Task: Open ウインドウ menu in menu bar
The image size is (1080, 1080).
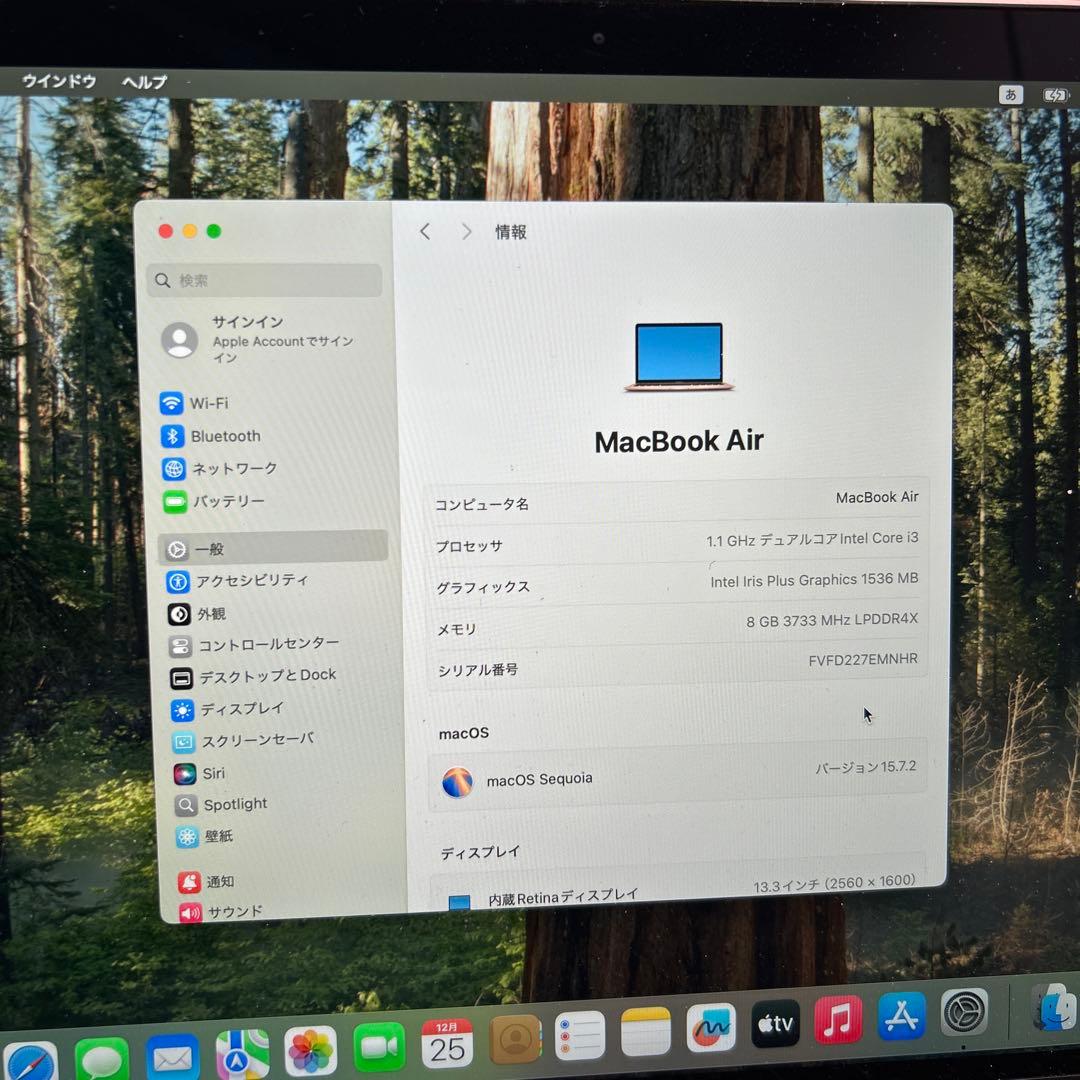Action: coord(59,81)
